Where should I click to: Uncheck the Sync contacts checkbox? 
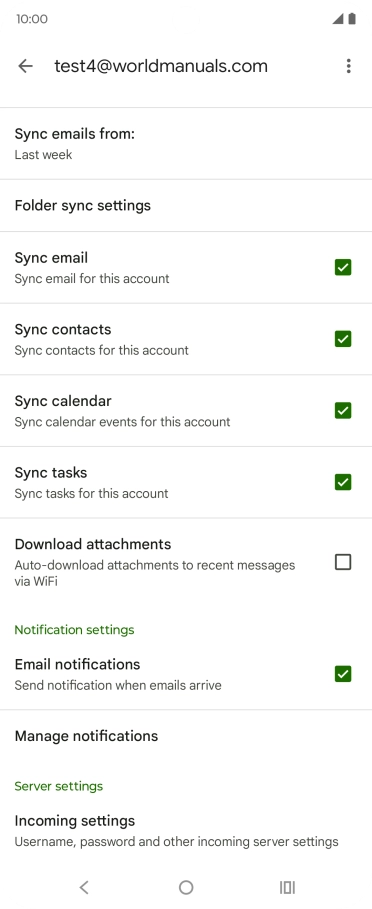[x=343, y=339]
